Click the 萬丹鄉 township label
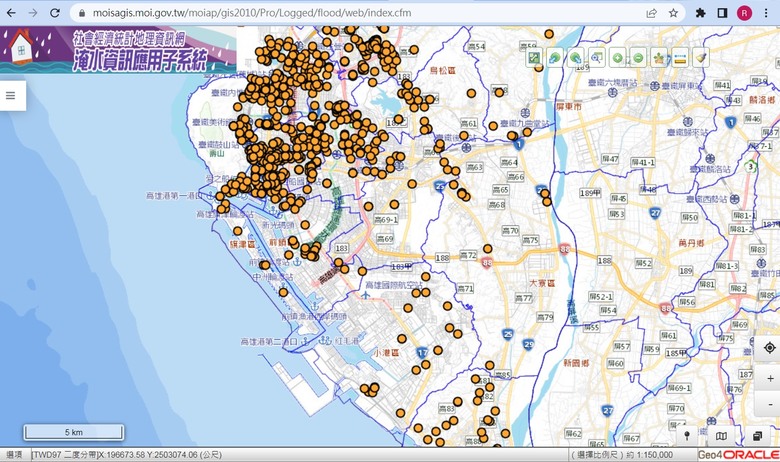Screen dimensions: 780x462 tap(691, 243)
